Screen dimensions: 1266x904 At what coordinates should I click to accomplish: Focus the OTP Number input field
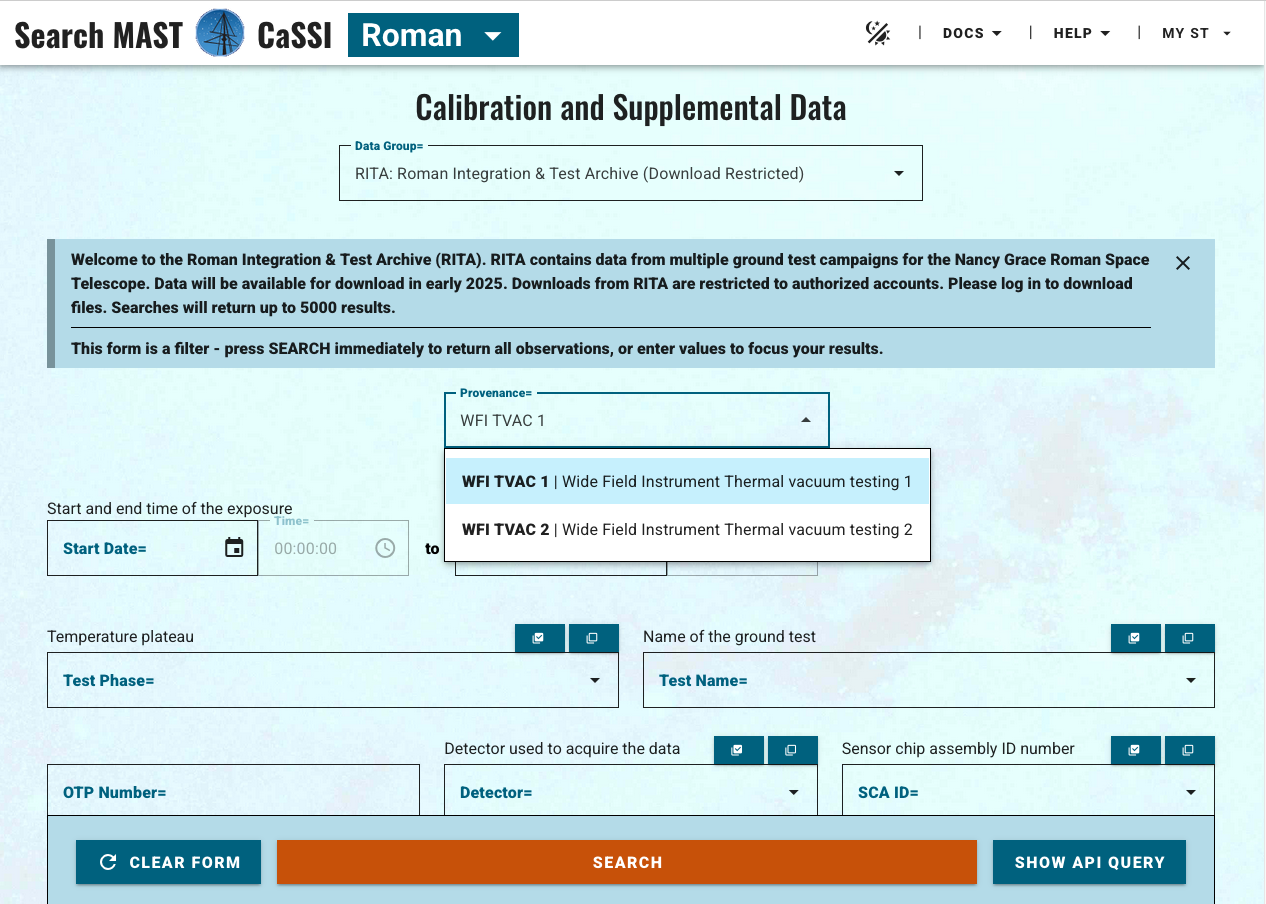pyautogui.click(x=232, y=792)
